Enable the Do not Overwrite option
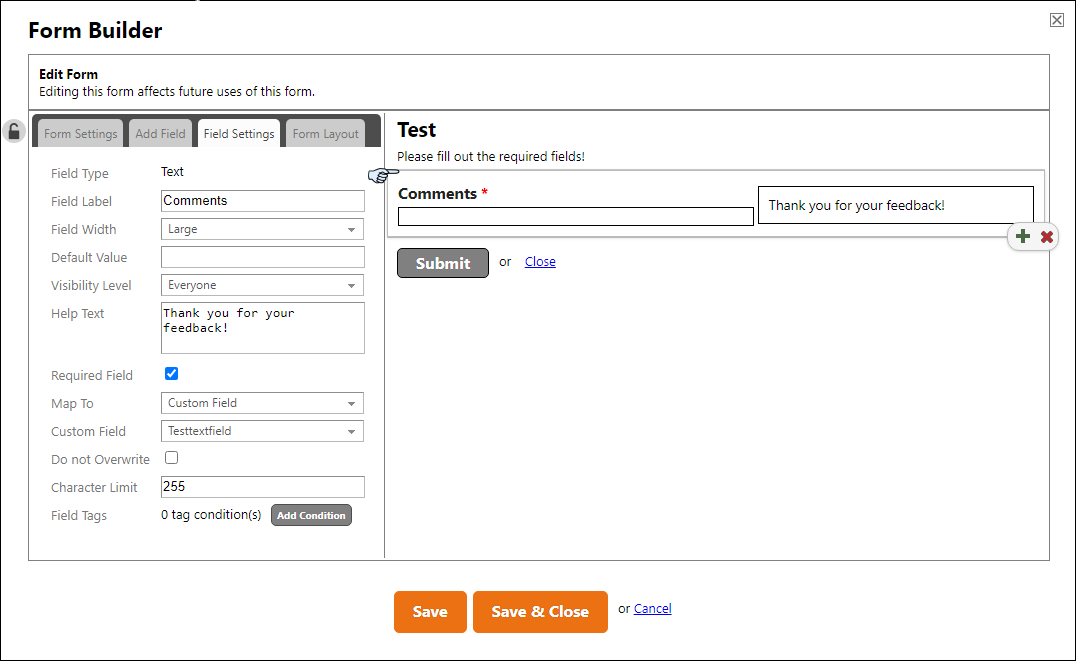1076x661 pixels. pyautogui.click(x=171, y=457)
